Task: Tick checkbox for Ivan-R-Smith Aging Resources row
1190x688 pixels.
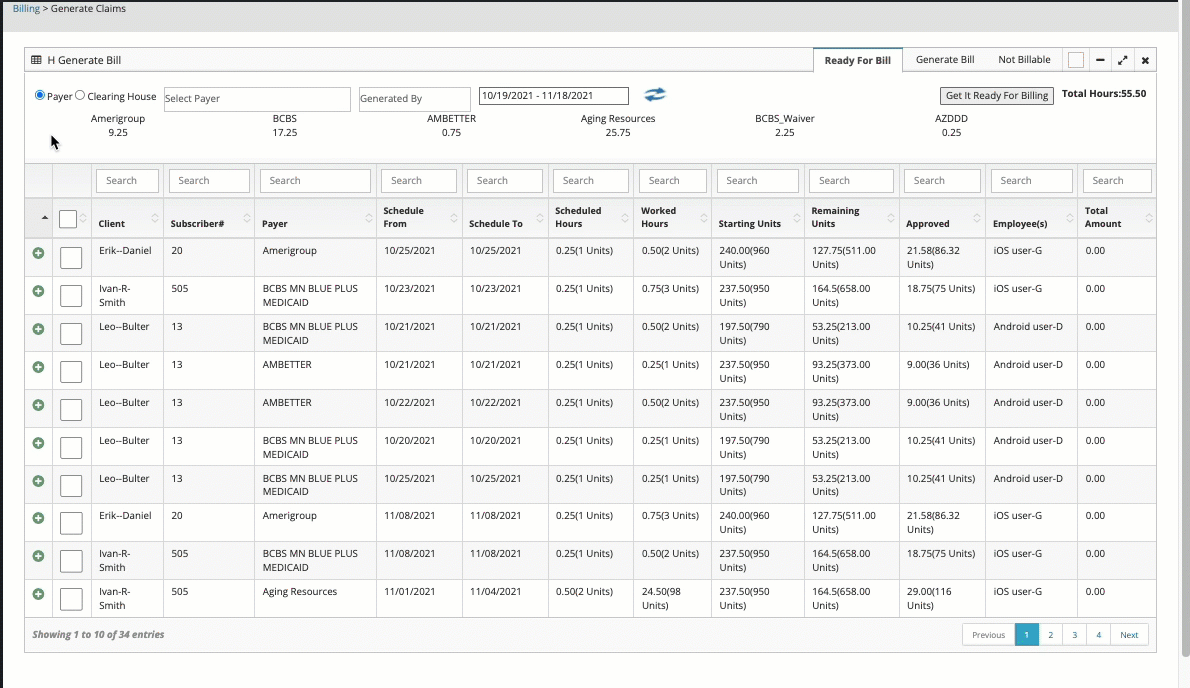Action: (71, 599)
